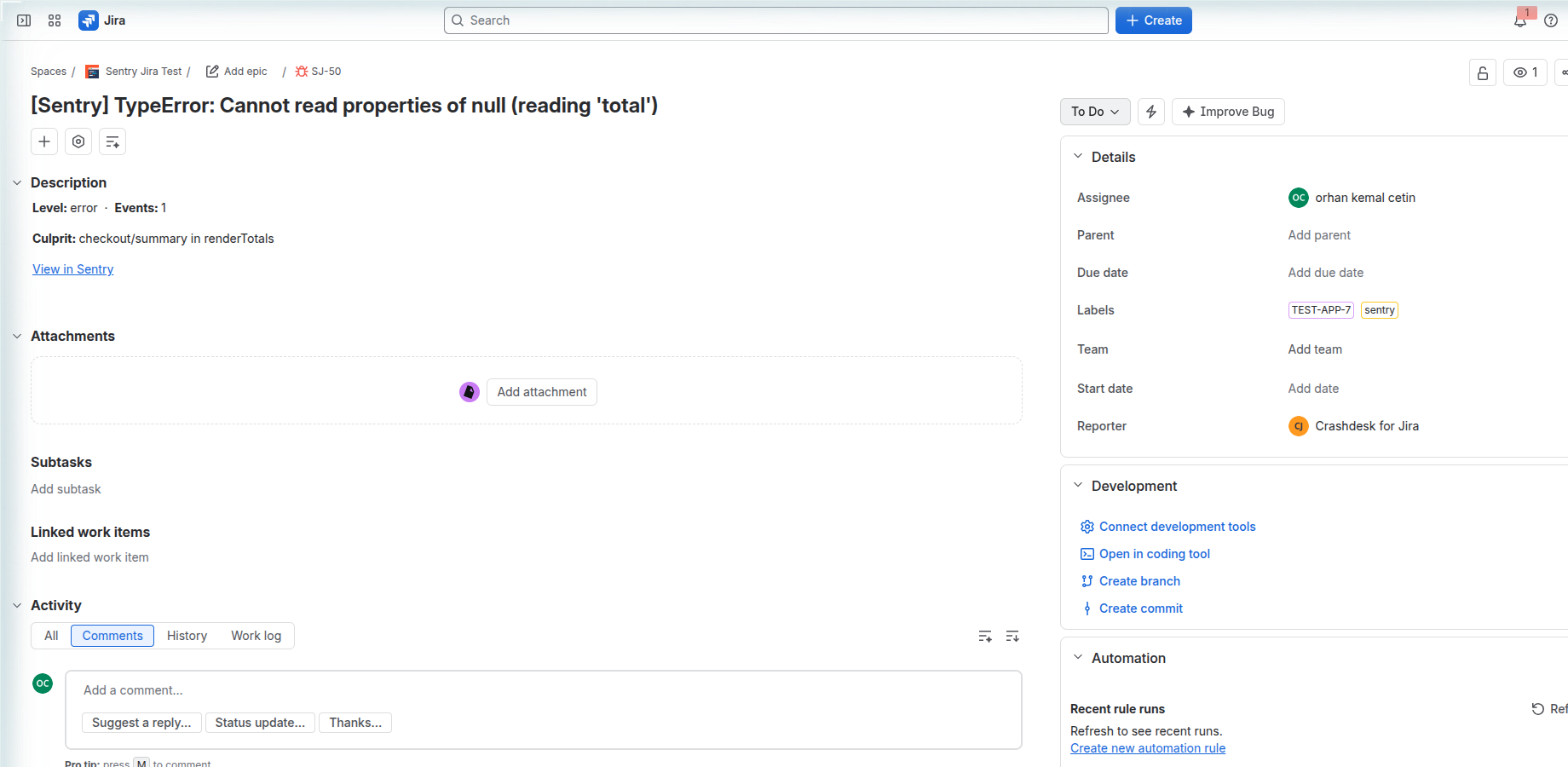The width and height of the screenshot is (1568, 767).
Task: Click Create new automation rule link
Action: pyautogui.click(x=1148, y=748)
